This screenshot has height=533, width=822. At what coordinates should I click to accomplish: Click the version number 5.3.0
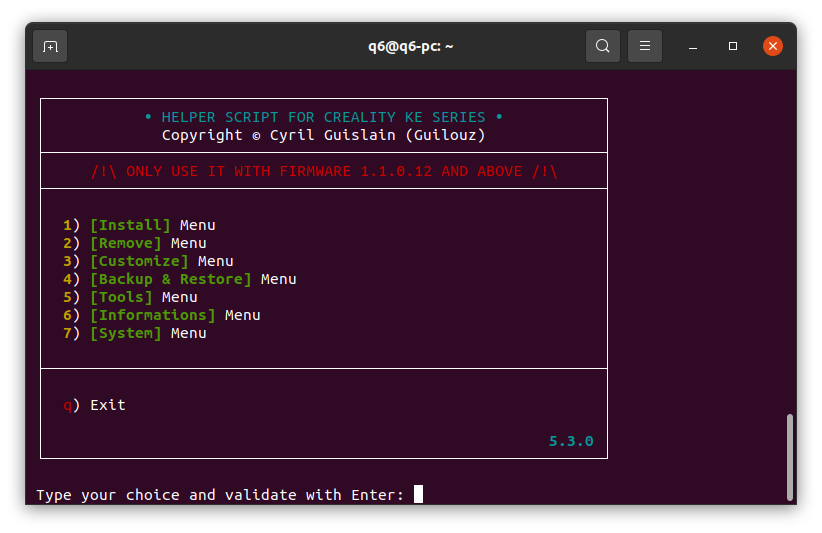pyautogui.click(x=571, y=441)
